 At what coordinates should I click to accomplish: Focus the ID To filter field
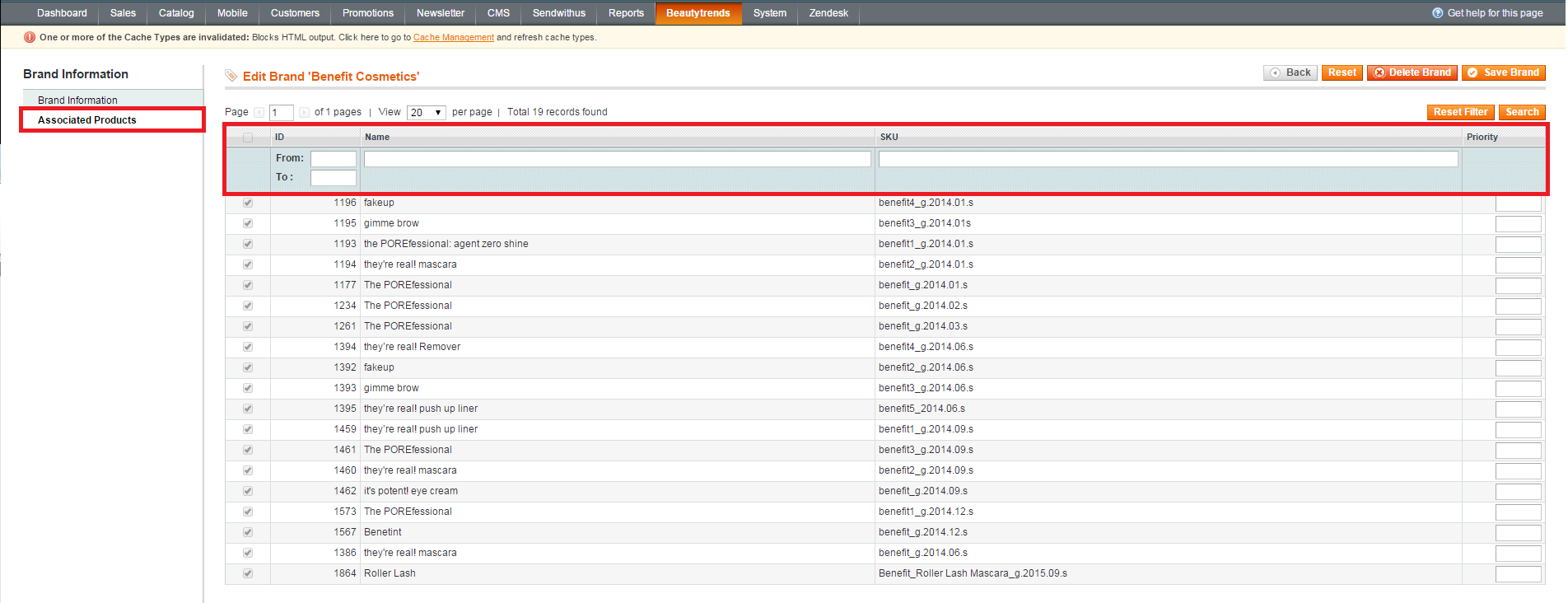[334, 178]
